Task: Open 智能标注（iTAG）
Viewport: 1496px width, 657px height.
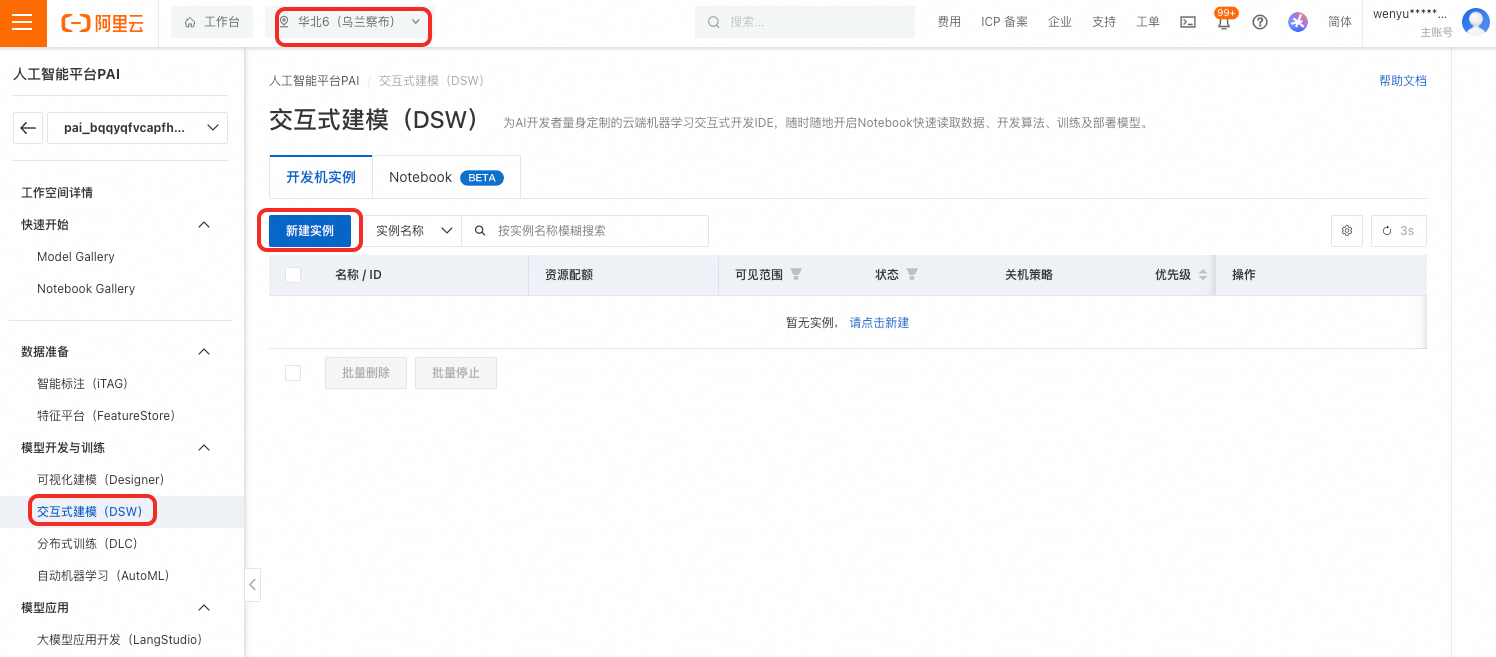Action: [83, 384]
